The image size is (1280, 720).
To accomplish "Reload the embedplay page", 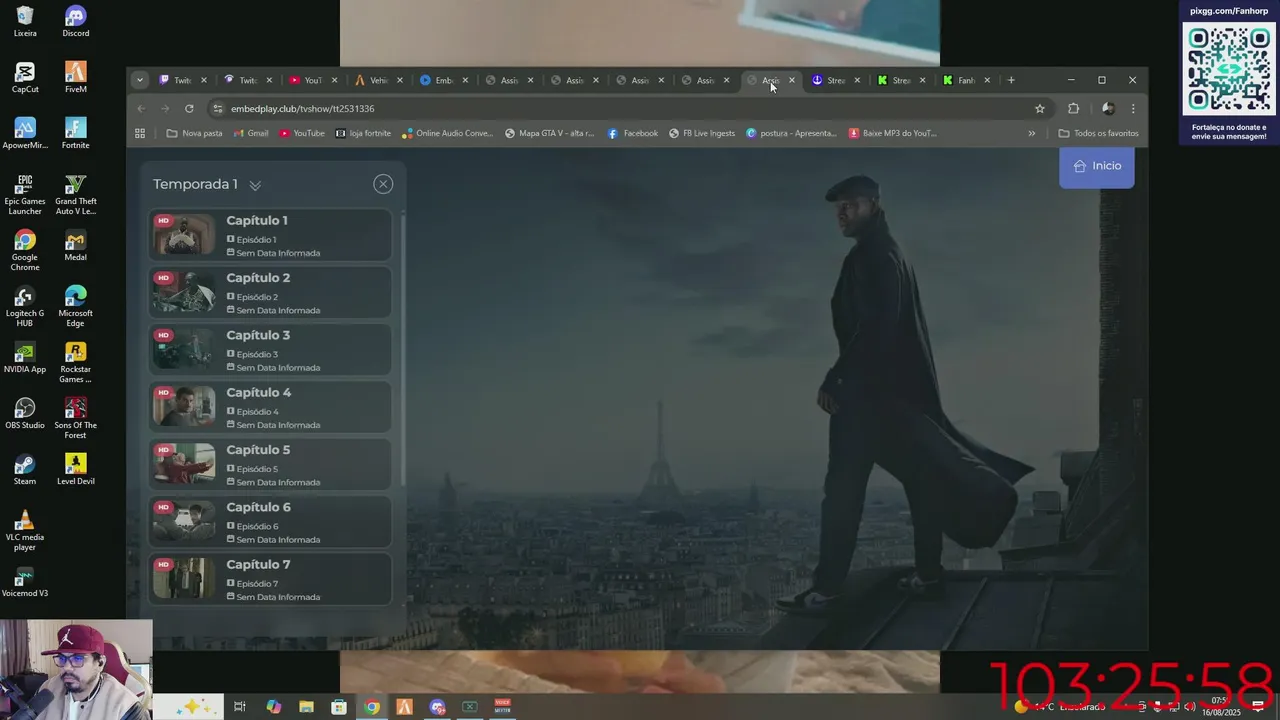I will coord(189,108).
